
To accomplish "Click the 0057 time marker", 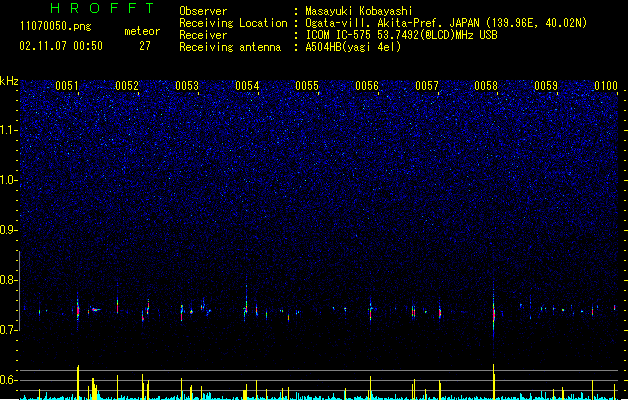I will tap(427, 86).
